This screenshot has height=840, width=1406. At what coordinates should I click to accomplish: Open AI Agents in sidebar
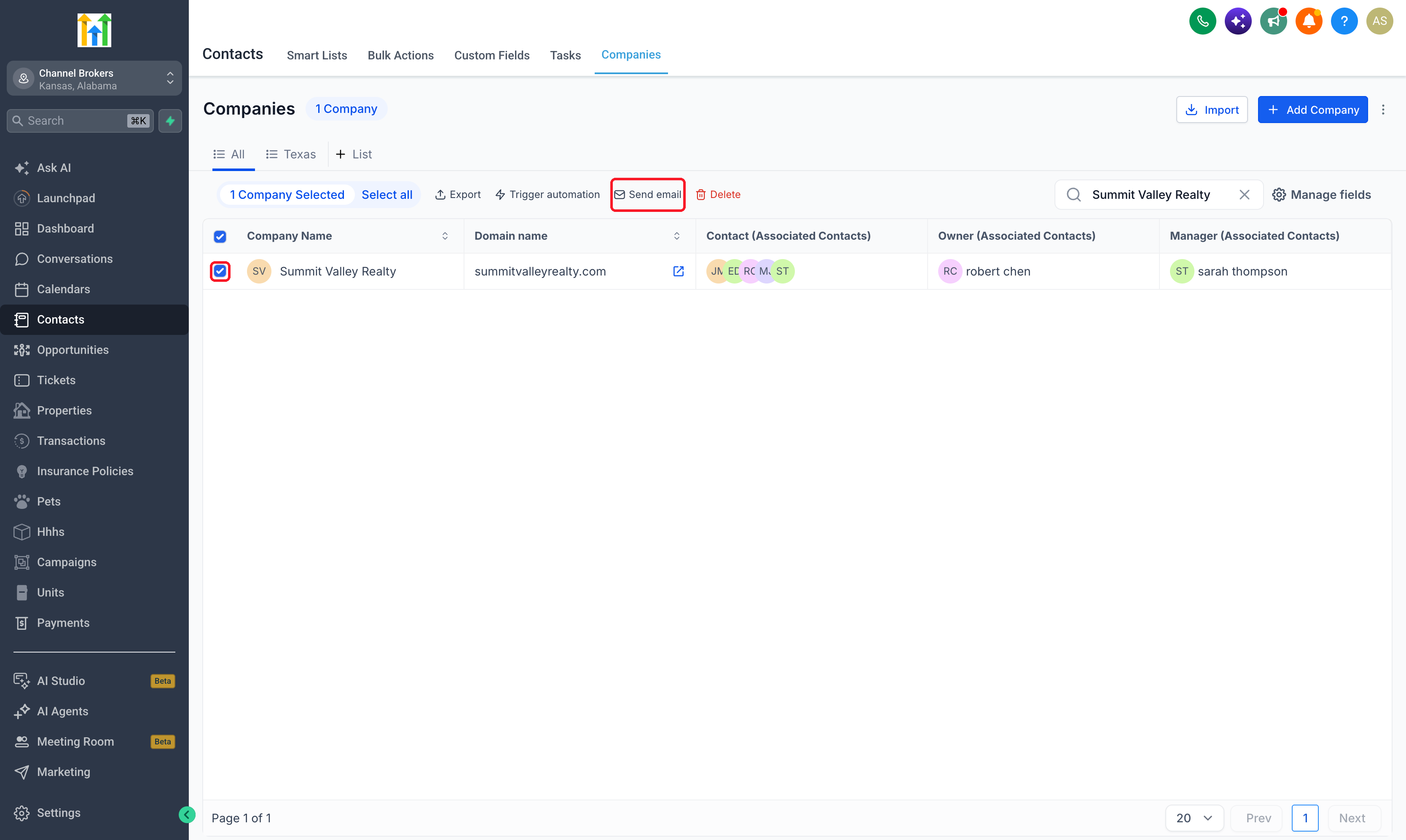94,712
